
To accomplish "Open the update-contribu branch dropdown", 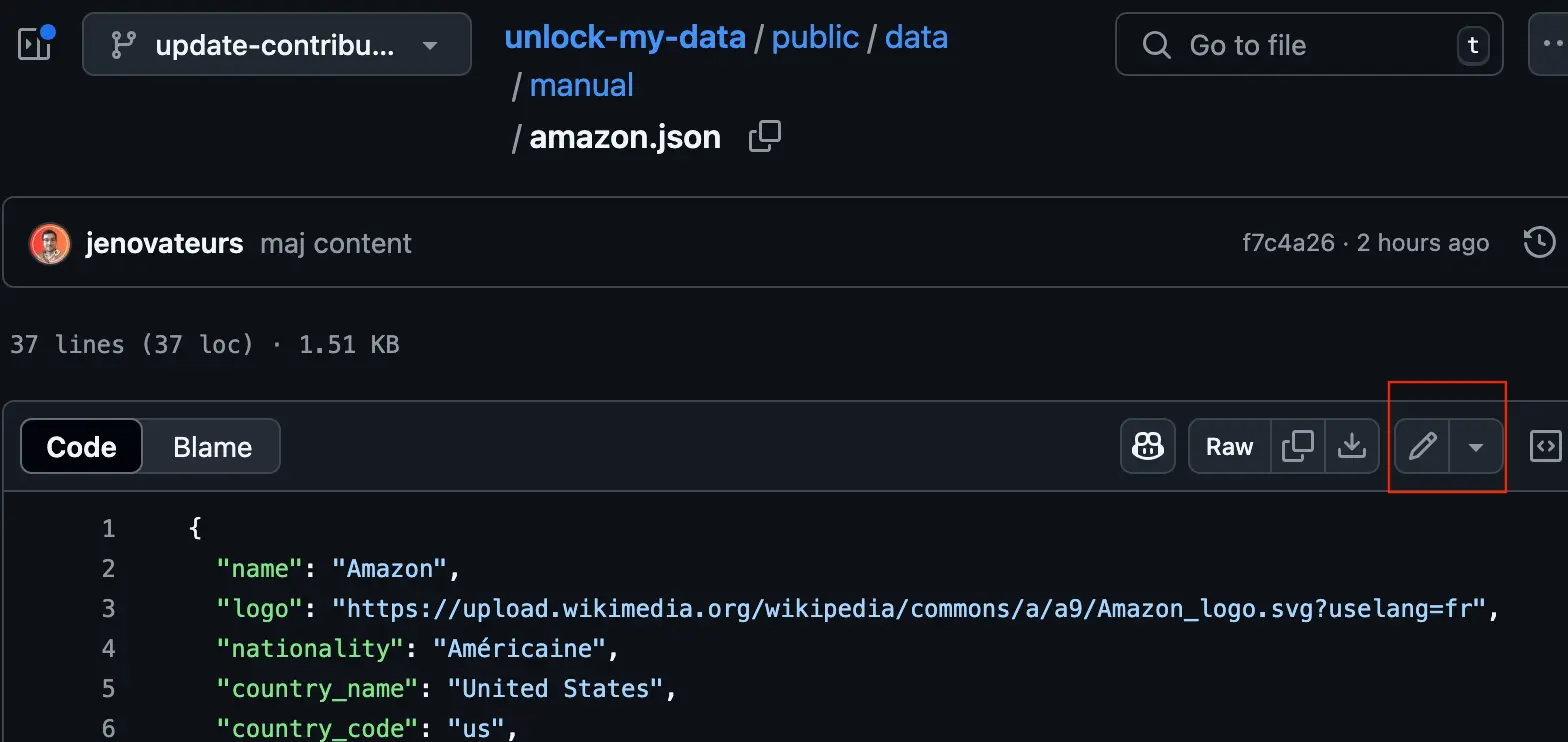I will 276,45.
